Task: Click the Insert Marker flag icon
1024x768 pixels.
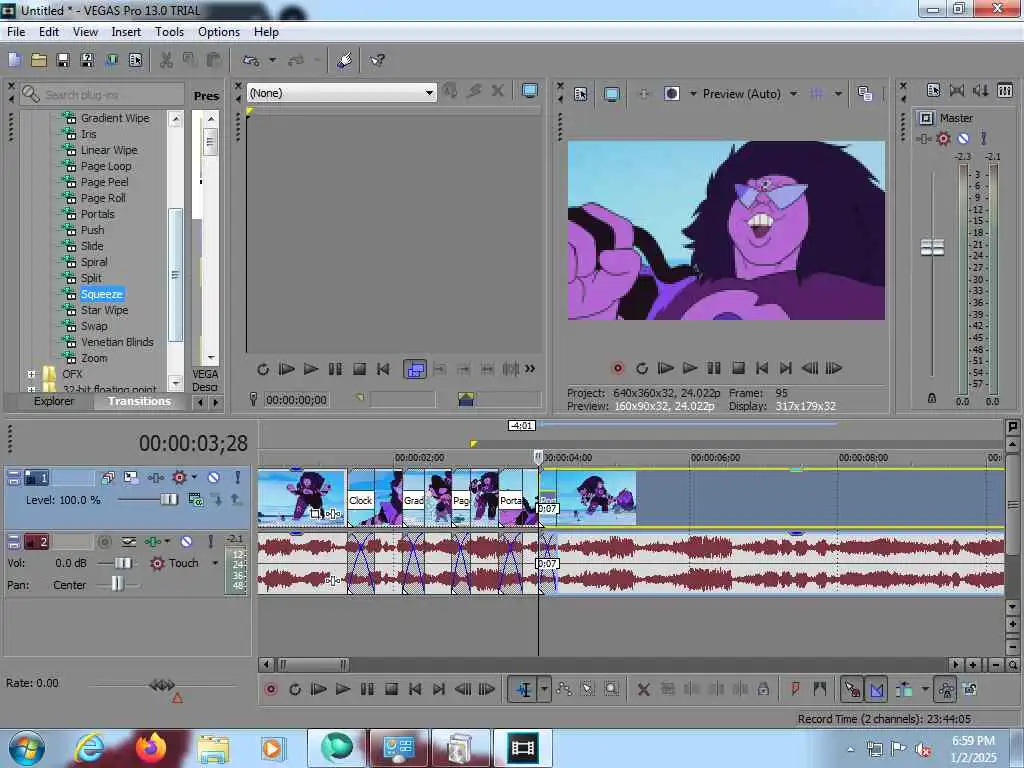Action: pyautogui.click(x=795, y=689)
